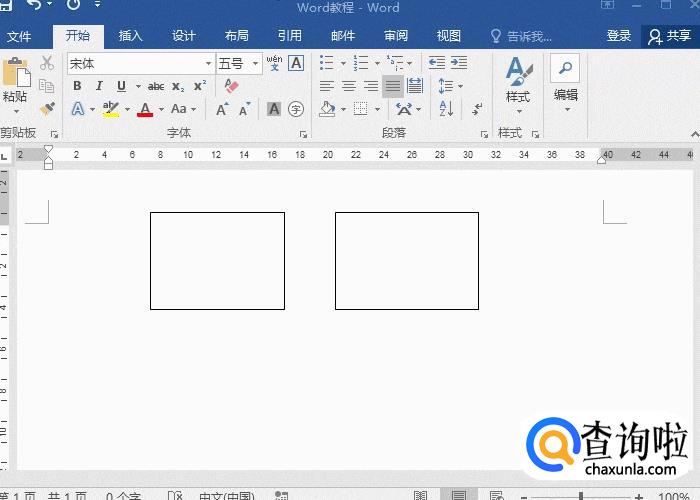Click the Enclose Characters circled icon
Screen dimensions: 700x500
point(296,109)
